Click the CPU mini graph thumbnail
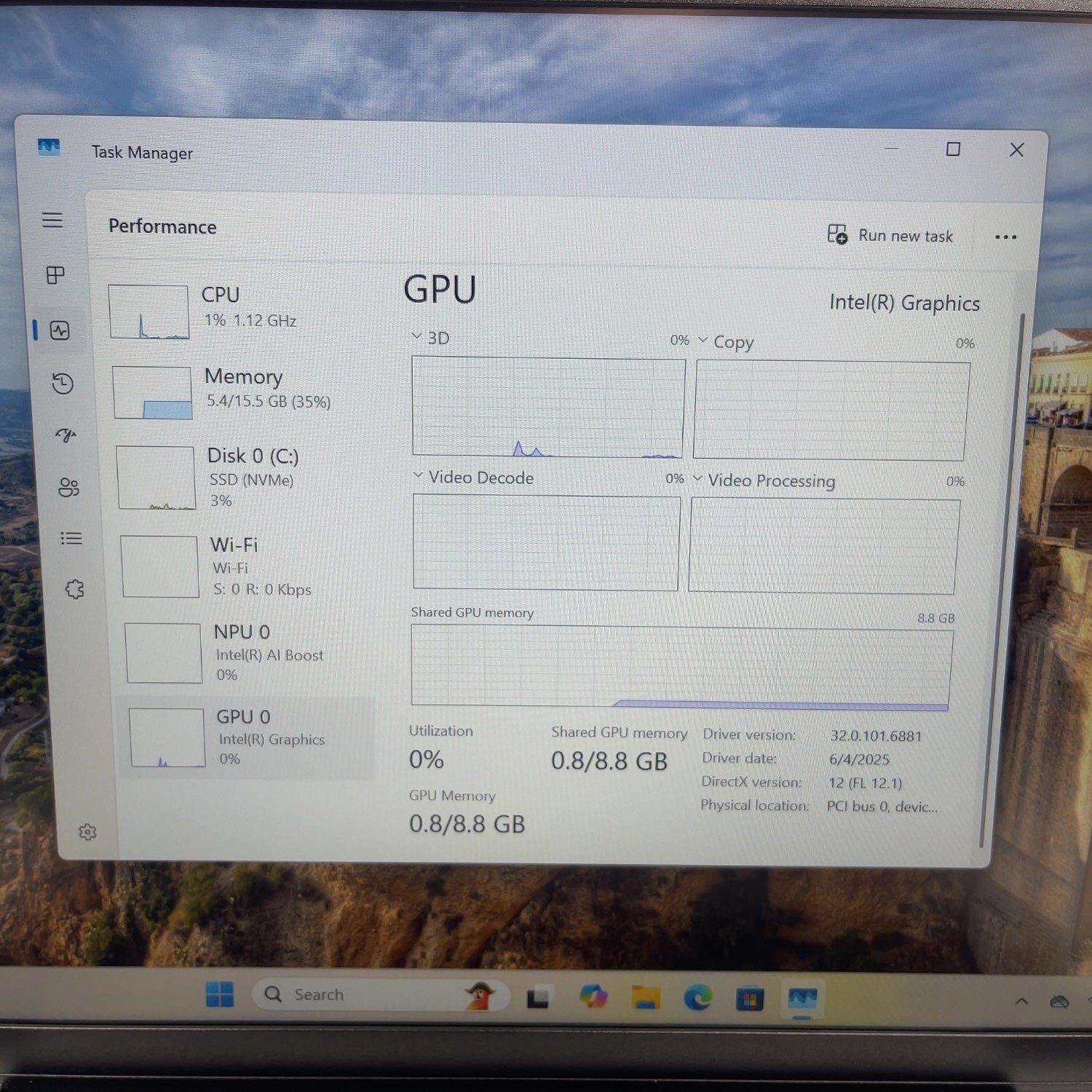The image size is (1092, 1092). pyautogui.click(x=149, y=312)
